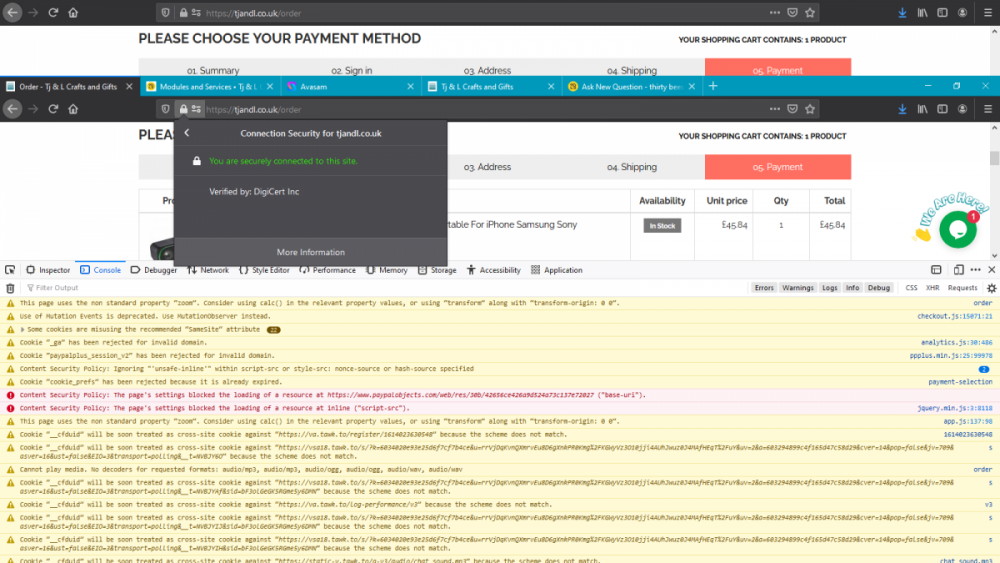Open a new tab with plus button
The height and width of the screenshot is (563, 1000).
click(713, 87)
